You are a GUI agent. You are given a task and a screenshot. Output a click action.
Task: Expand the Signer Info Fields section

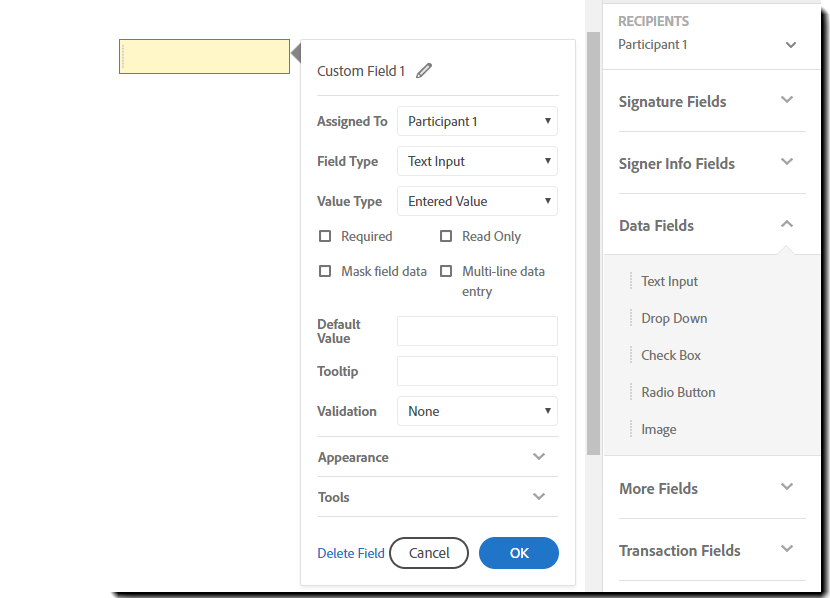pyautogui.click(x=787, y=162)
